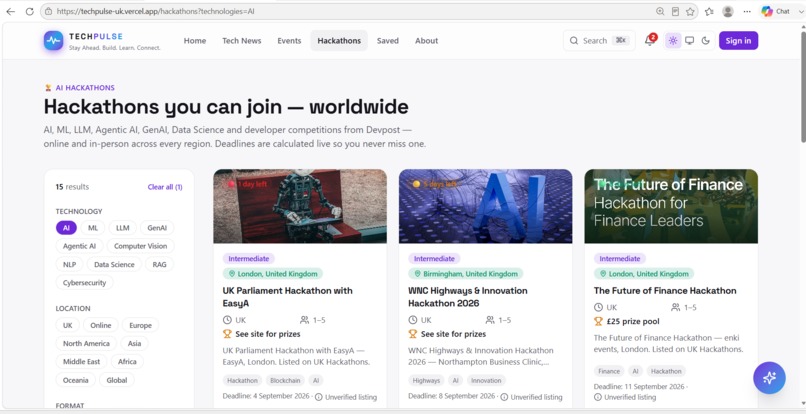The width and height of the screenshot is (806, 414).
Task: Filter location by Africa chip
Action: click(x=127, y=362)
